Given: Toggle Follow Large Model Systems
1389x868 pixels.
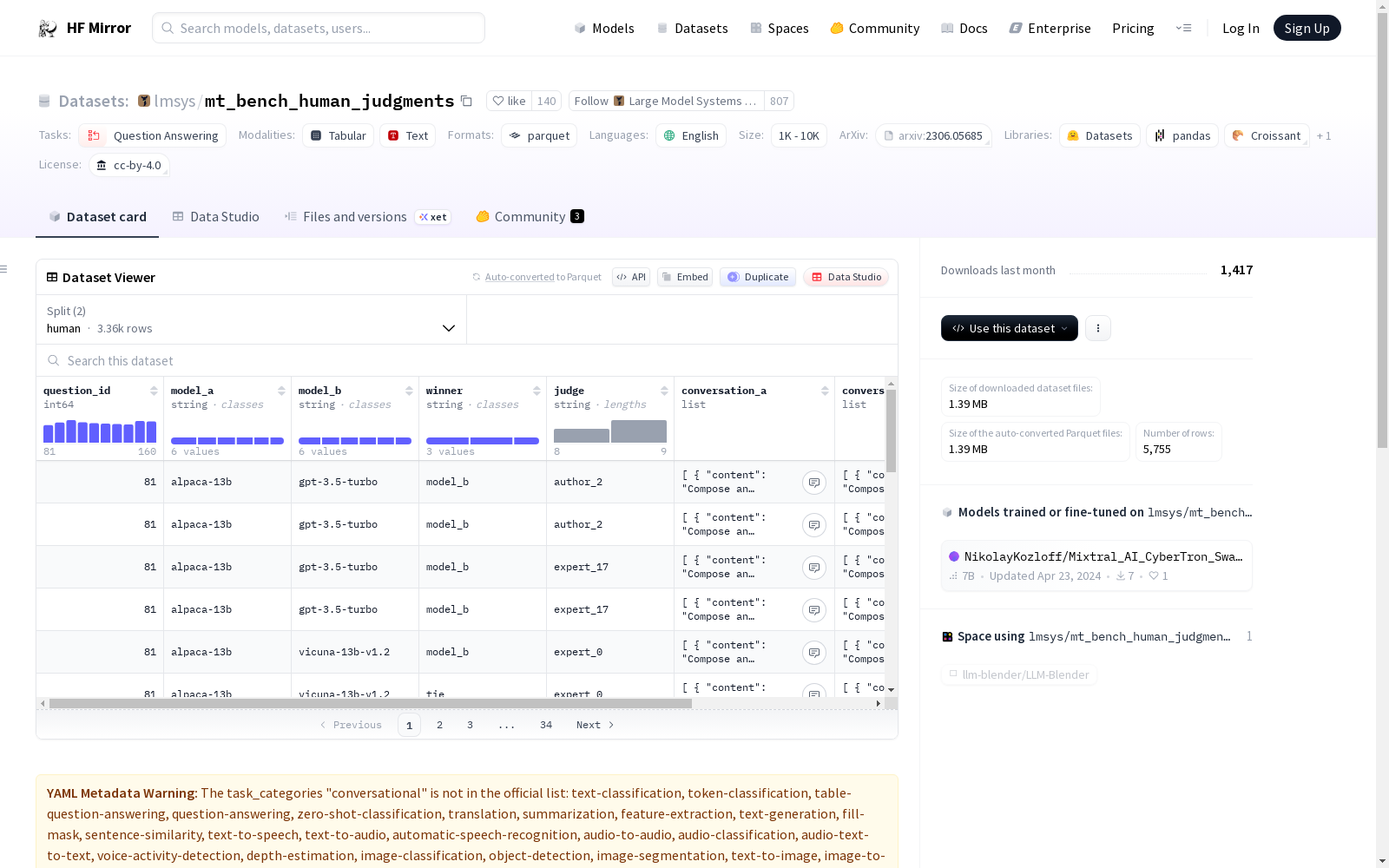Looking at the screenshot, I should (x=666, y=102).
